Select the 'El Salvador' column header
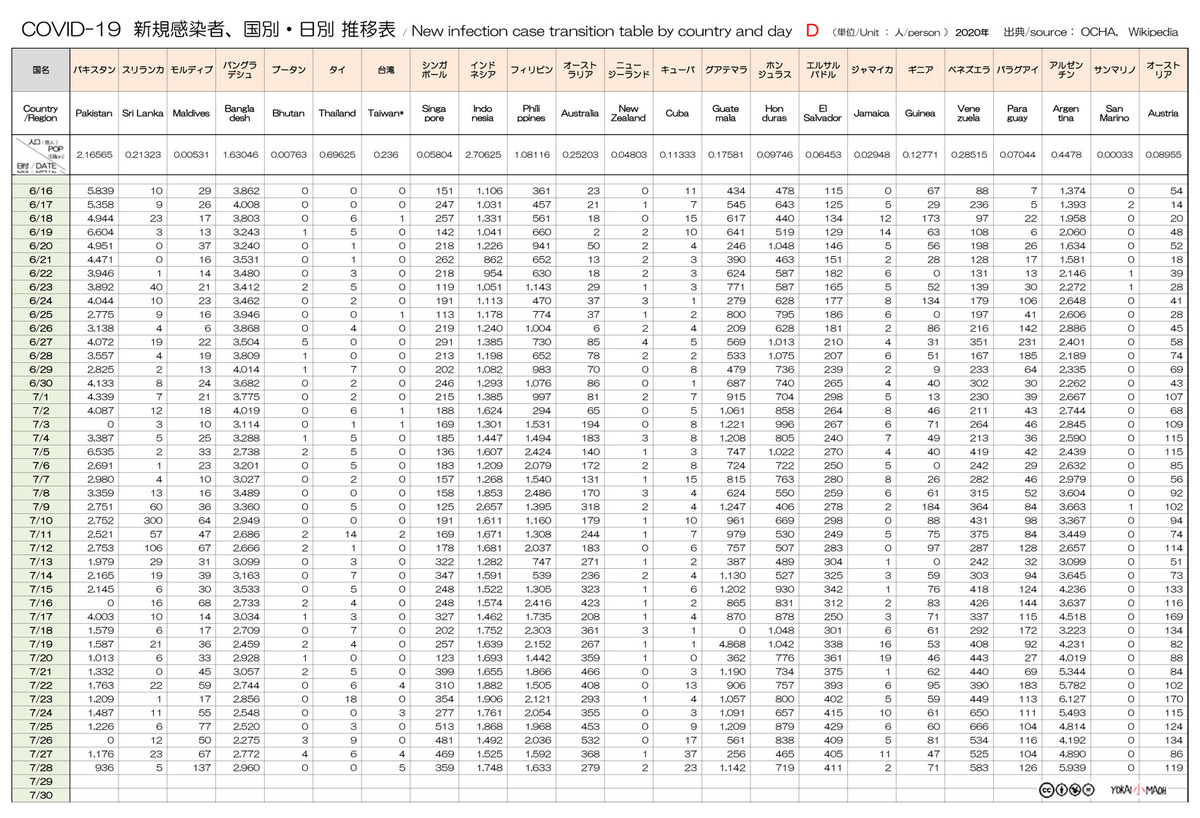Viewport: 1200px width, 818px height. click(x=822, y=113)
